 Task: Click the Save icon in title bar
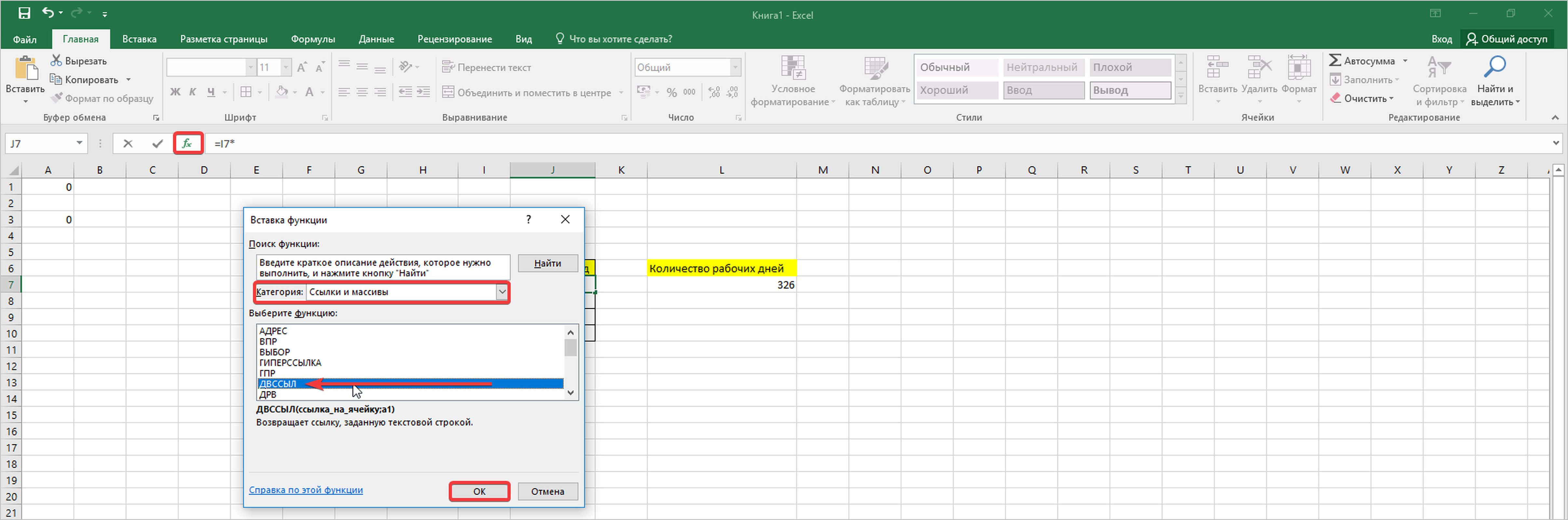click(x=24, y=13)
